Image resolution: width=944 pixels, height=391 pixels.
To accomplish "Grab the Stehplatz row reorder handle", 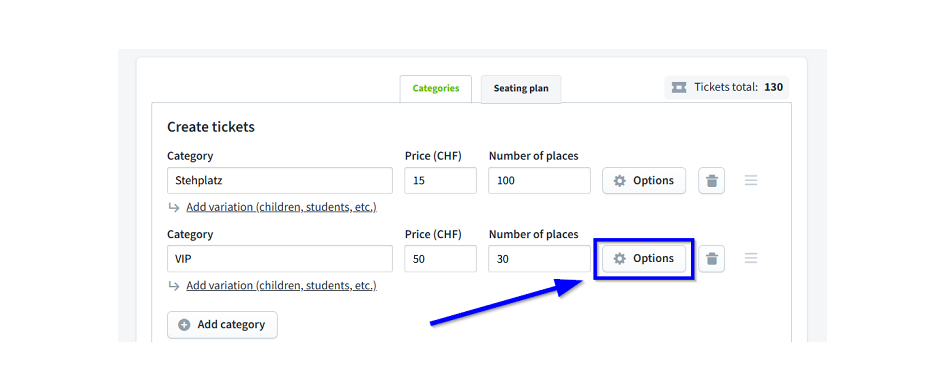I will (751, 180).
